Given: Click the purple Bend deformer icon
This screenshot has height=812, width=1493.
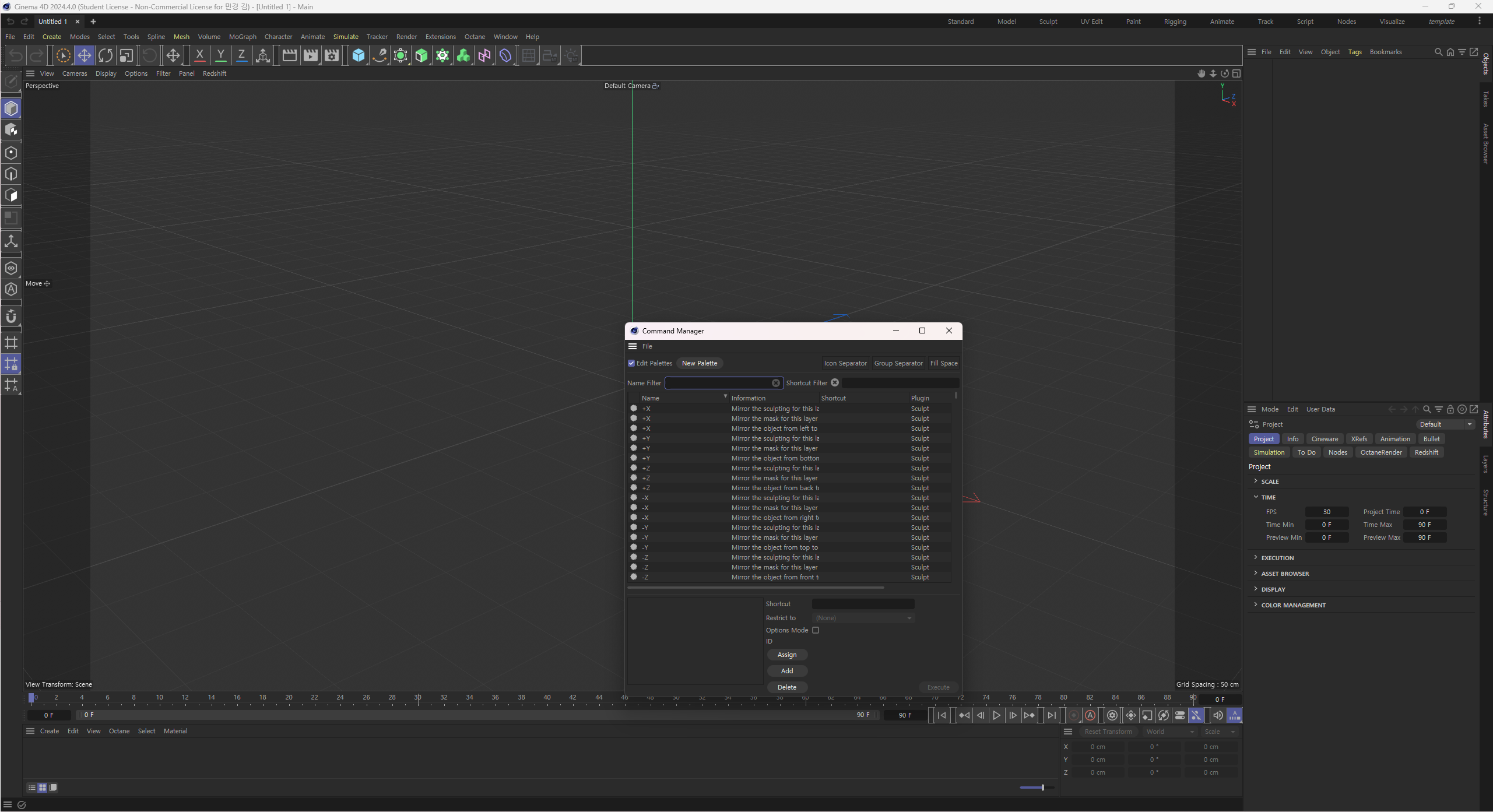Looking at the screenshot, I should [x=505, y=55].
